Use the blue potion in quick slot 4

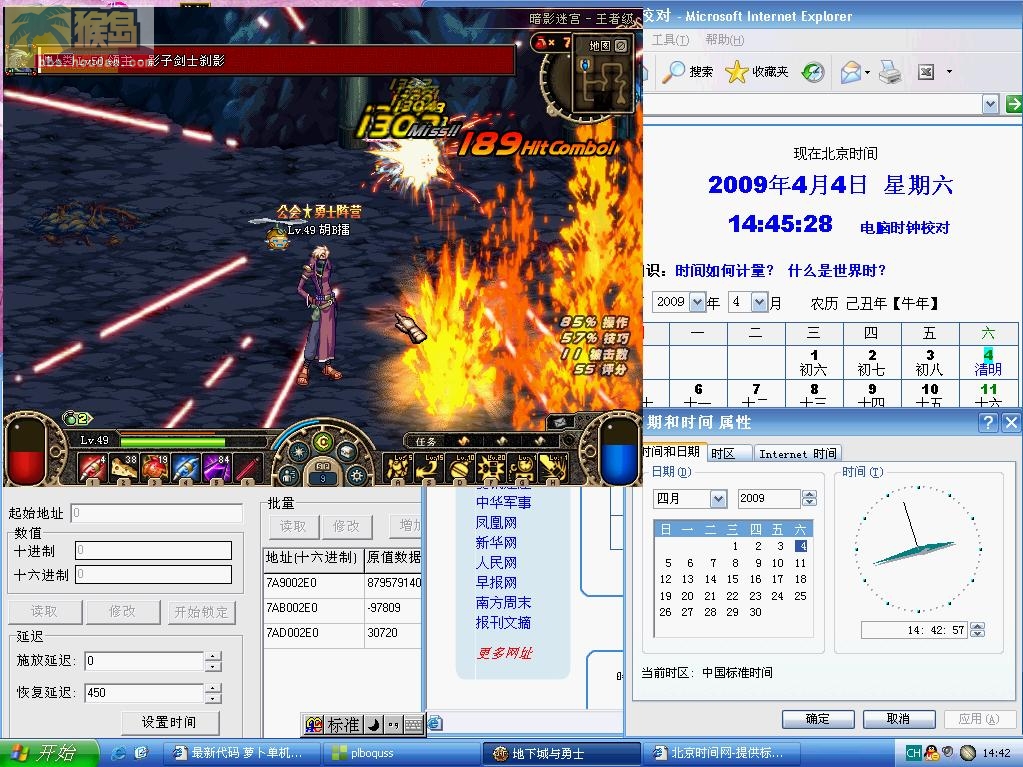click(186, 468)
